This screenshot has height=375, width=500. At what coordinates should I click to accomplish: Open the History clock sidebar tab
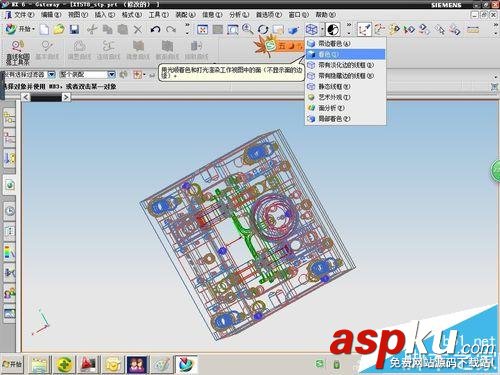pyautogui.click(x=10, y=211)
